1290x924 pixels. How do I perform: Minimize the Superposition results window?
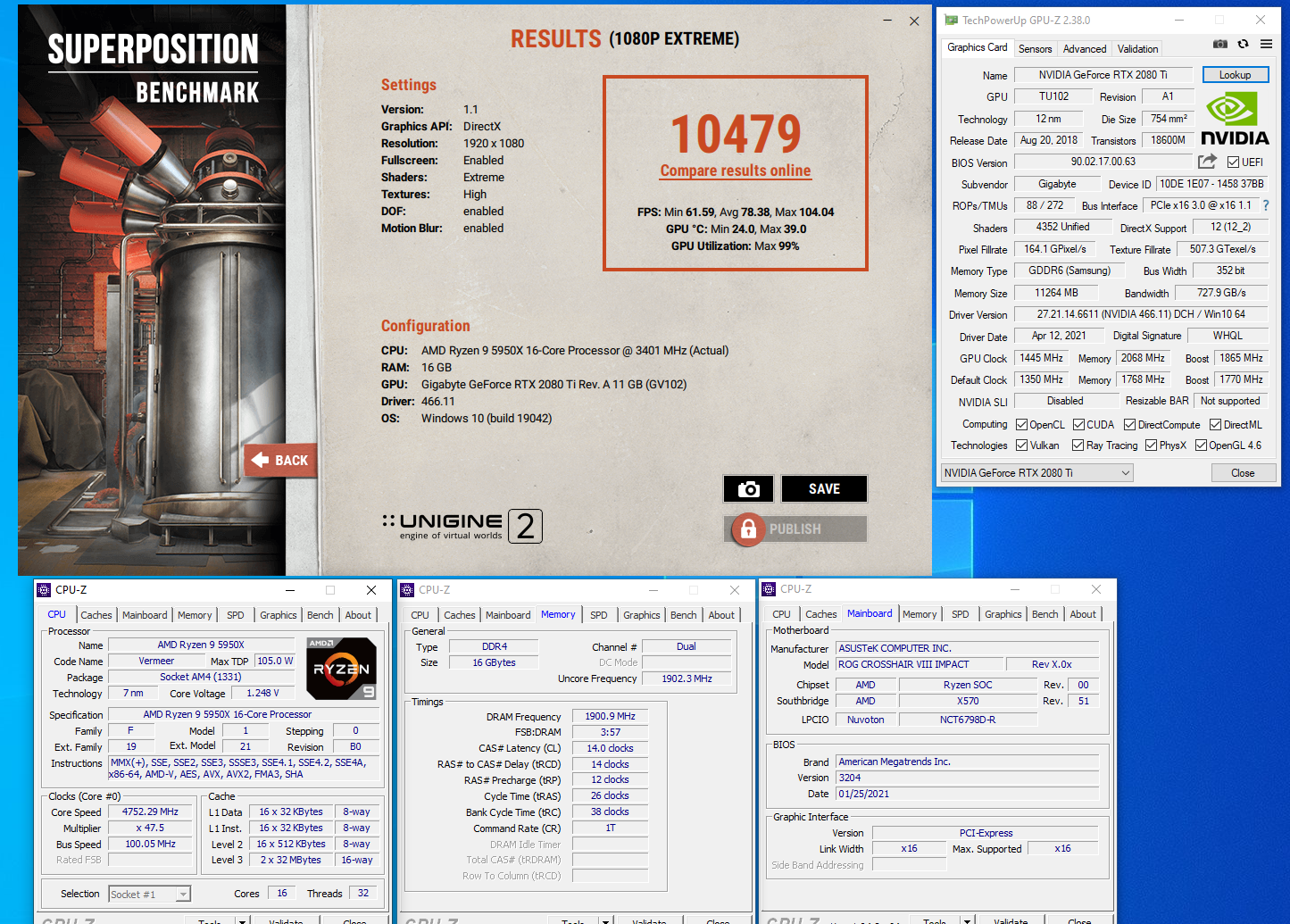click(887, 21)
